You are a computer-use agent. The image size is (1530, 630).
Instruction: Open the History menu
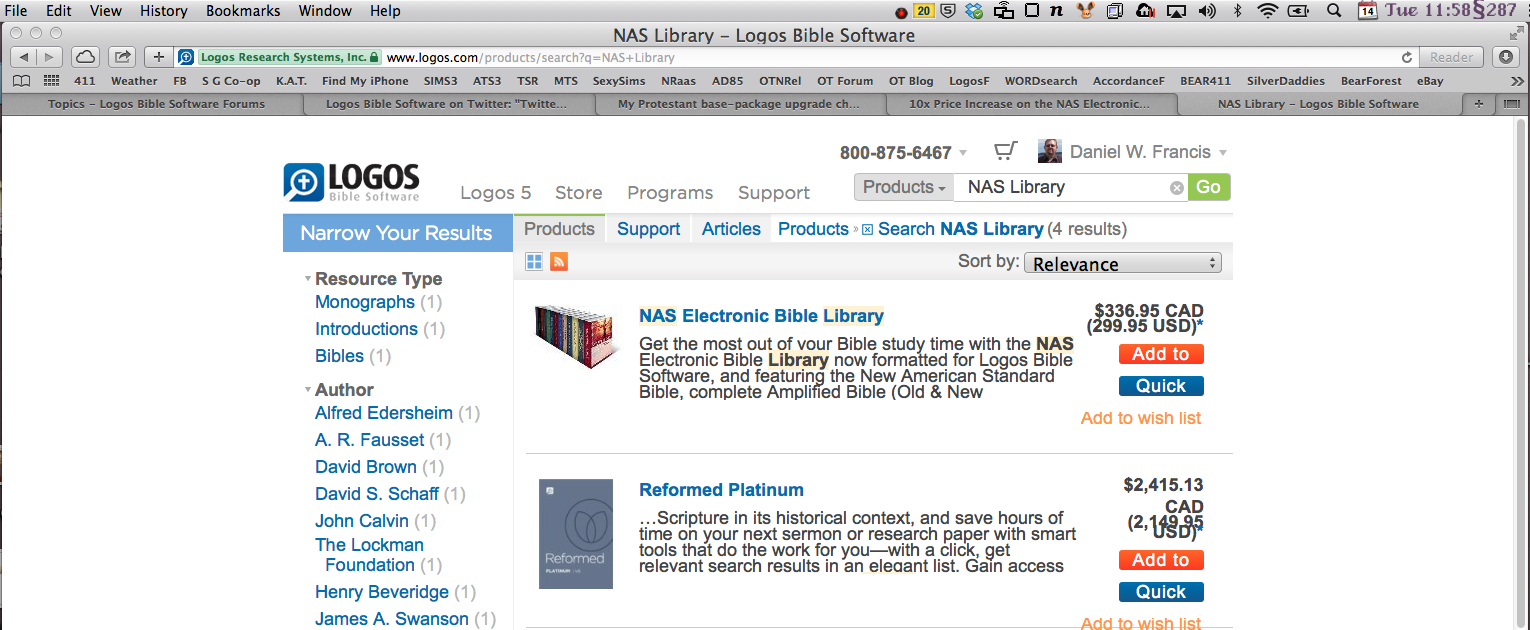tap(164, 11)
